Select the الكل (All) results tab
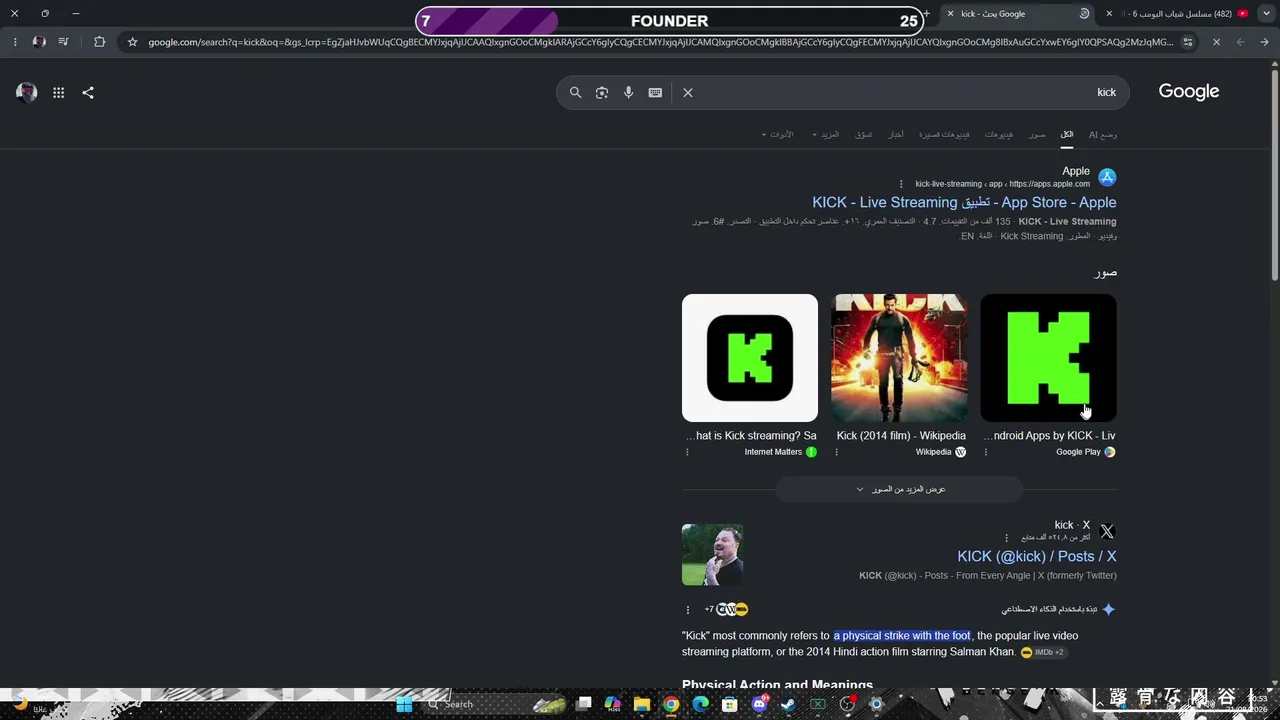Viewport: 1280px width, 720px height. pyautogui.click(x=1067, y=135)
